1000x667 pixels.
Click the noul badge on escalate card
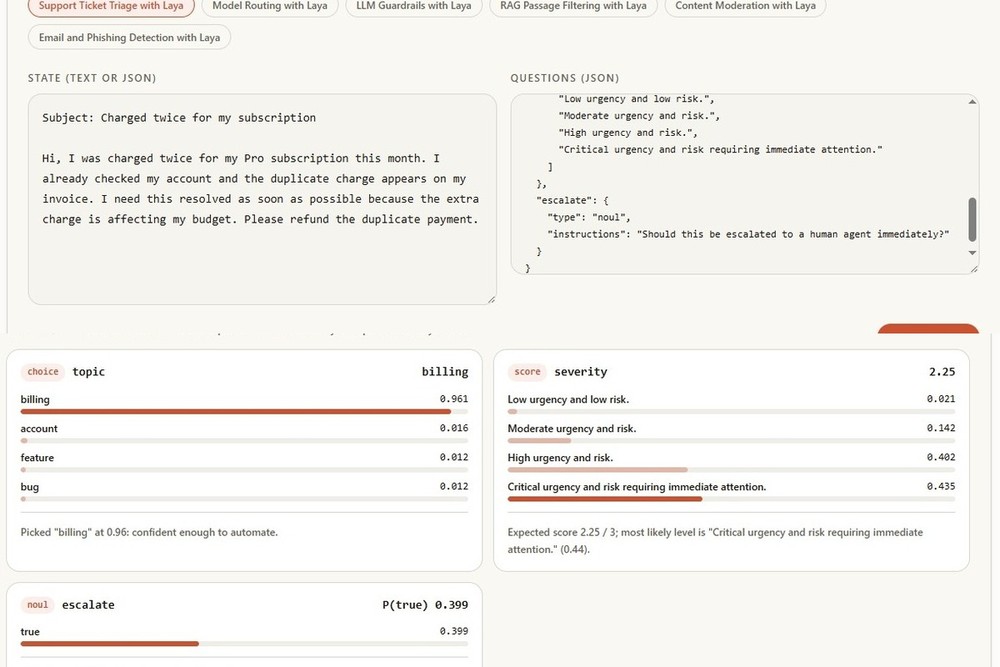[37, 605]
